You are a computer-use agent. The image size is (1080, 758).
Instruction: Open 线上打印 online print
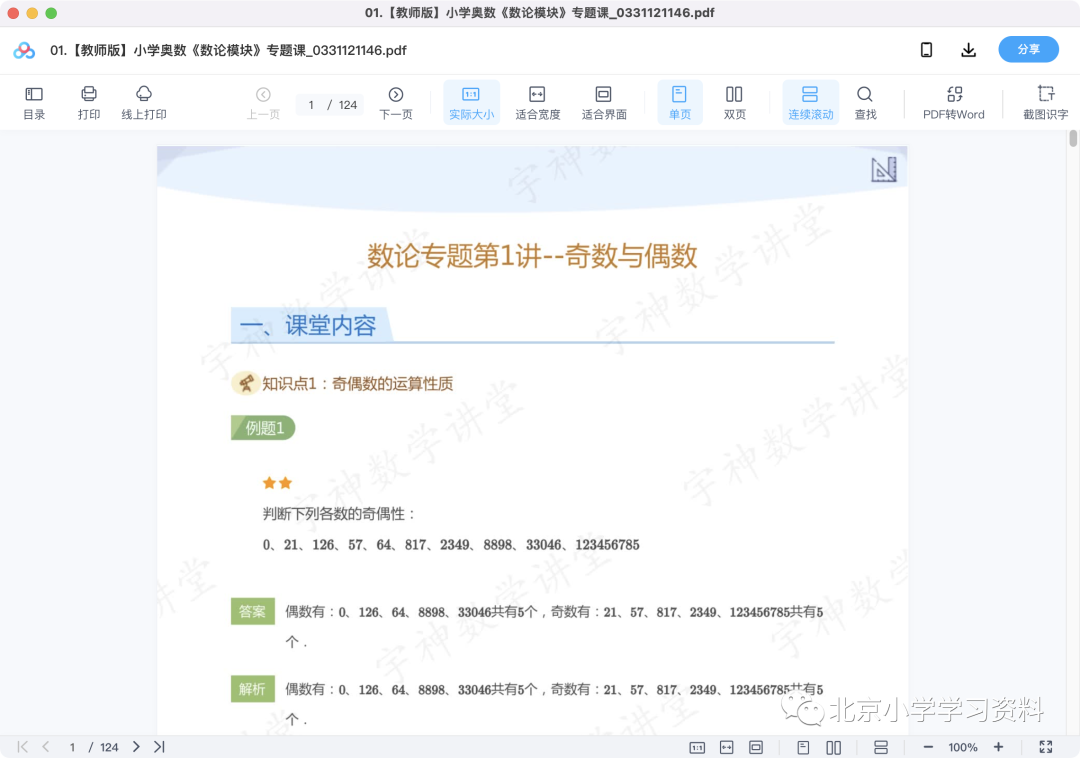click(x=144, y=103)
